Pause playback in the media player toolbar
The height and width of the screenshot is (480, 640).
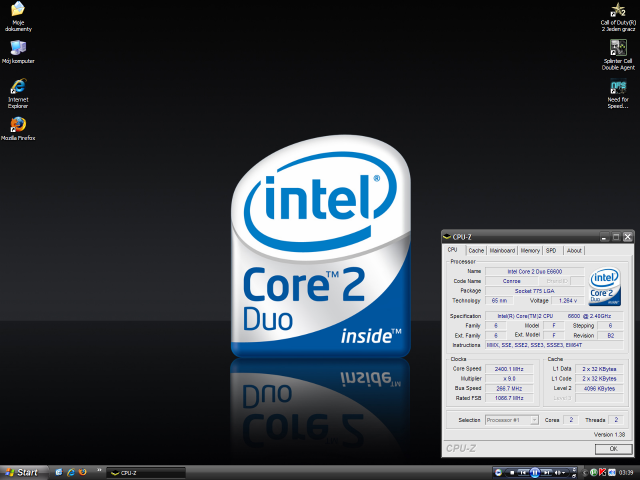pyautogui.click(x=535, y=473)
